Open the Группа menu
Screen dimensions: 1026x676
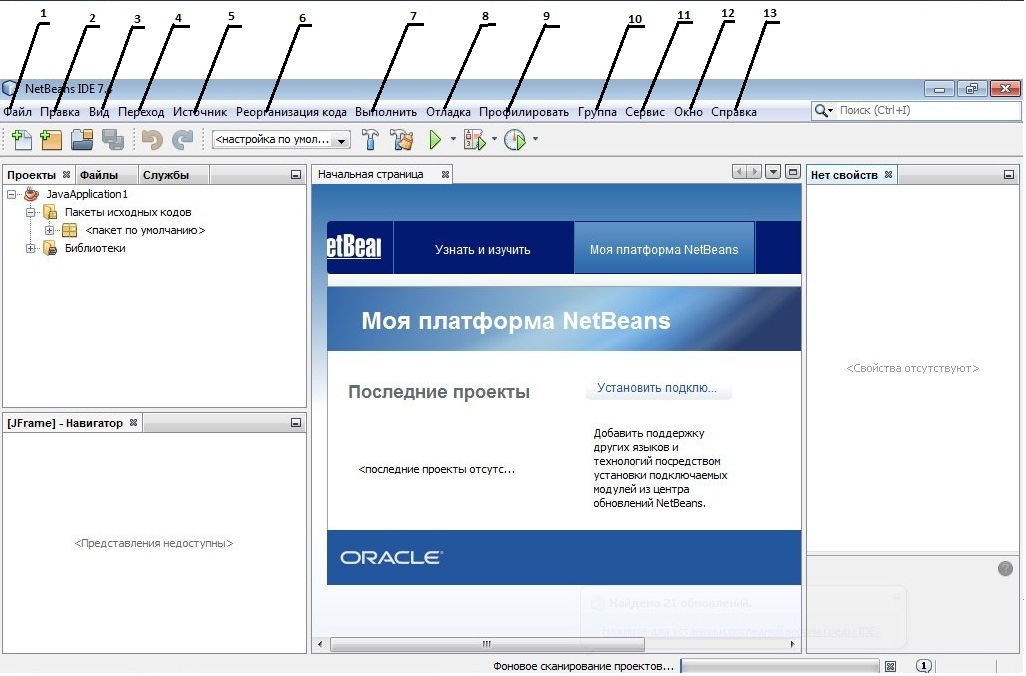597,112
